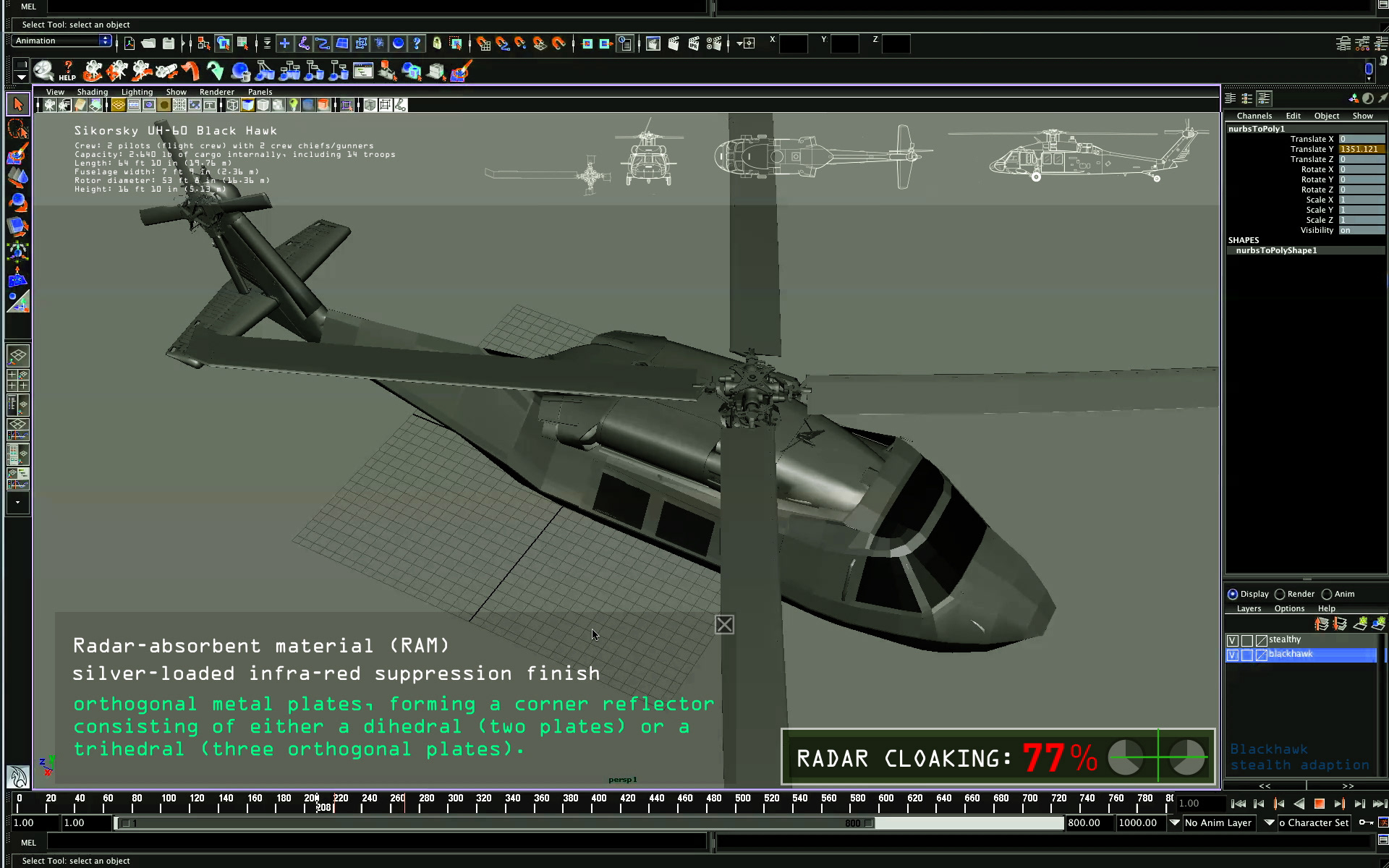Enable Snap to Curves magnet icon

click(x=502, y=43)
